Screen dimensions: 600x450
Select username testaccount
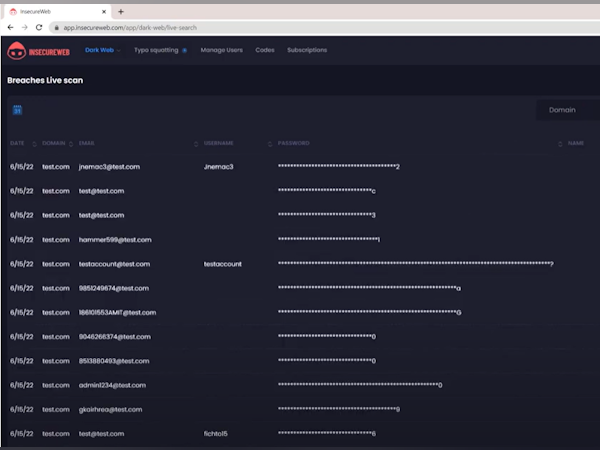[223, 264]
